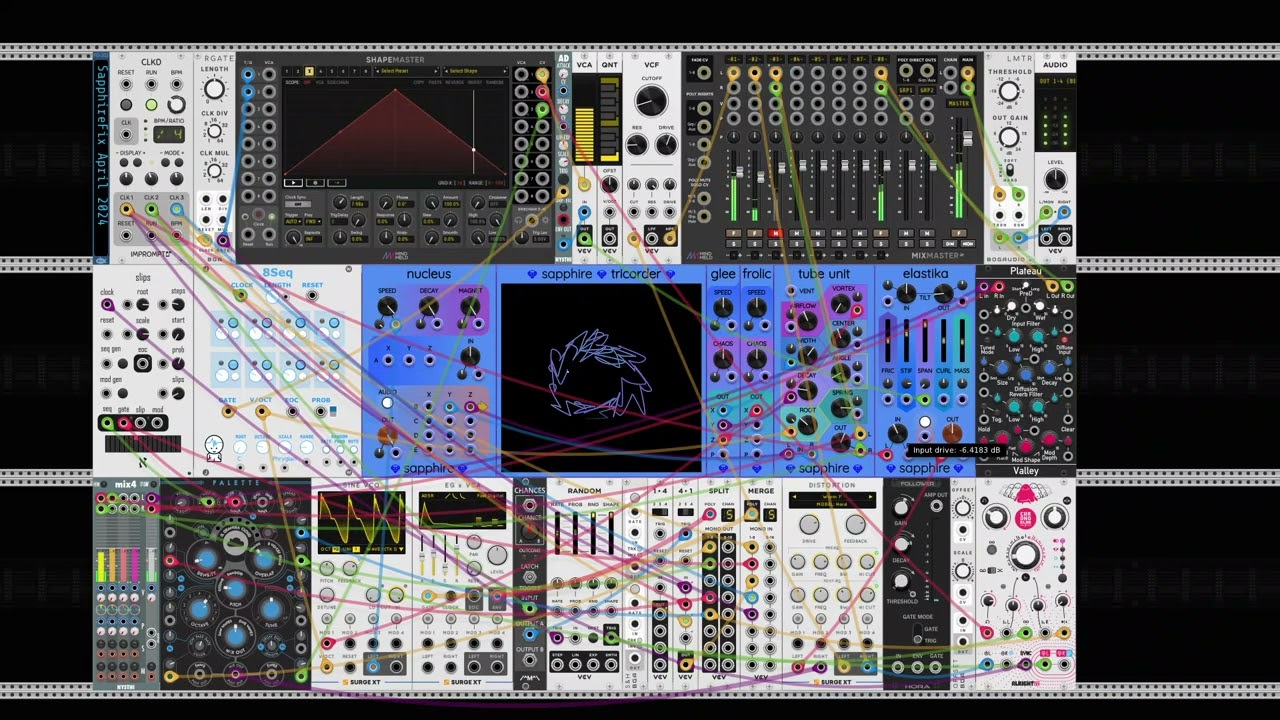Image resolution: width=1280 pixels, height=720 pixels.
Task: Open ShapeMaster Select Shape dropdown
Action: tap(475, 71)
